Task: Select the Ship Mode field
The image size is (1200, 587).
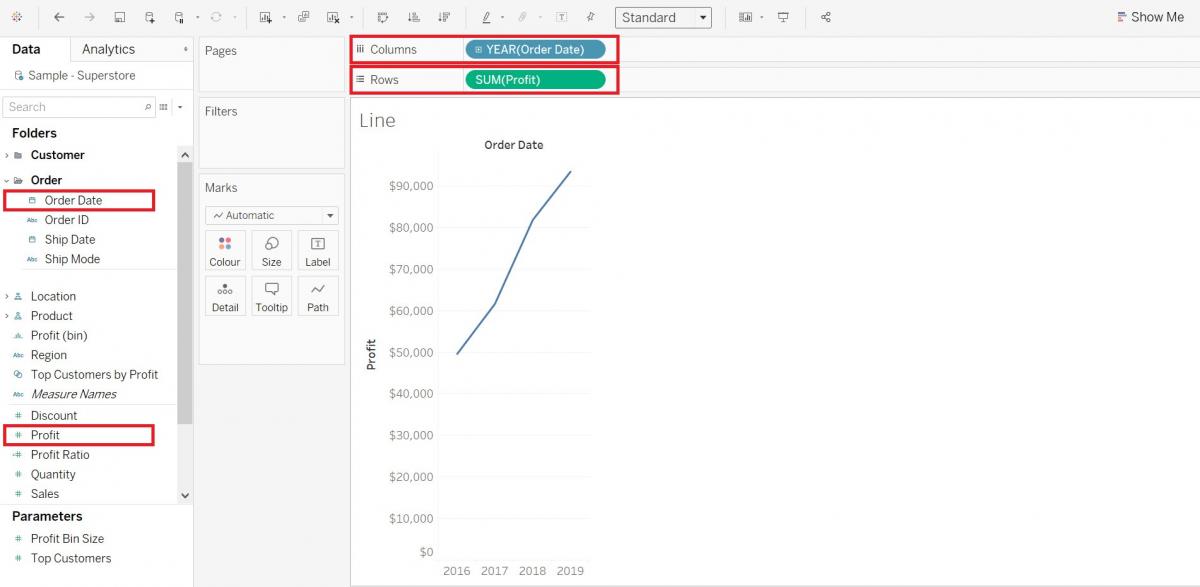Action: coord(72,259)
